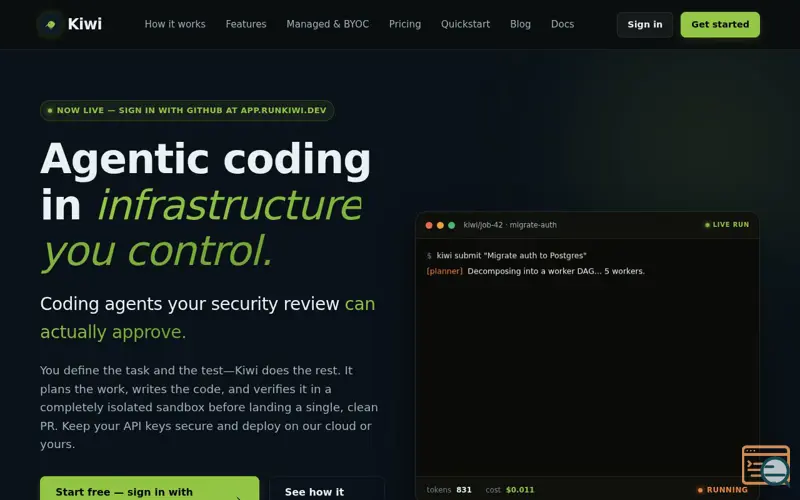Click the See how it button
800x500 pixels.
coord(327,489)
